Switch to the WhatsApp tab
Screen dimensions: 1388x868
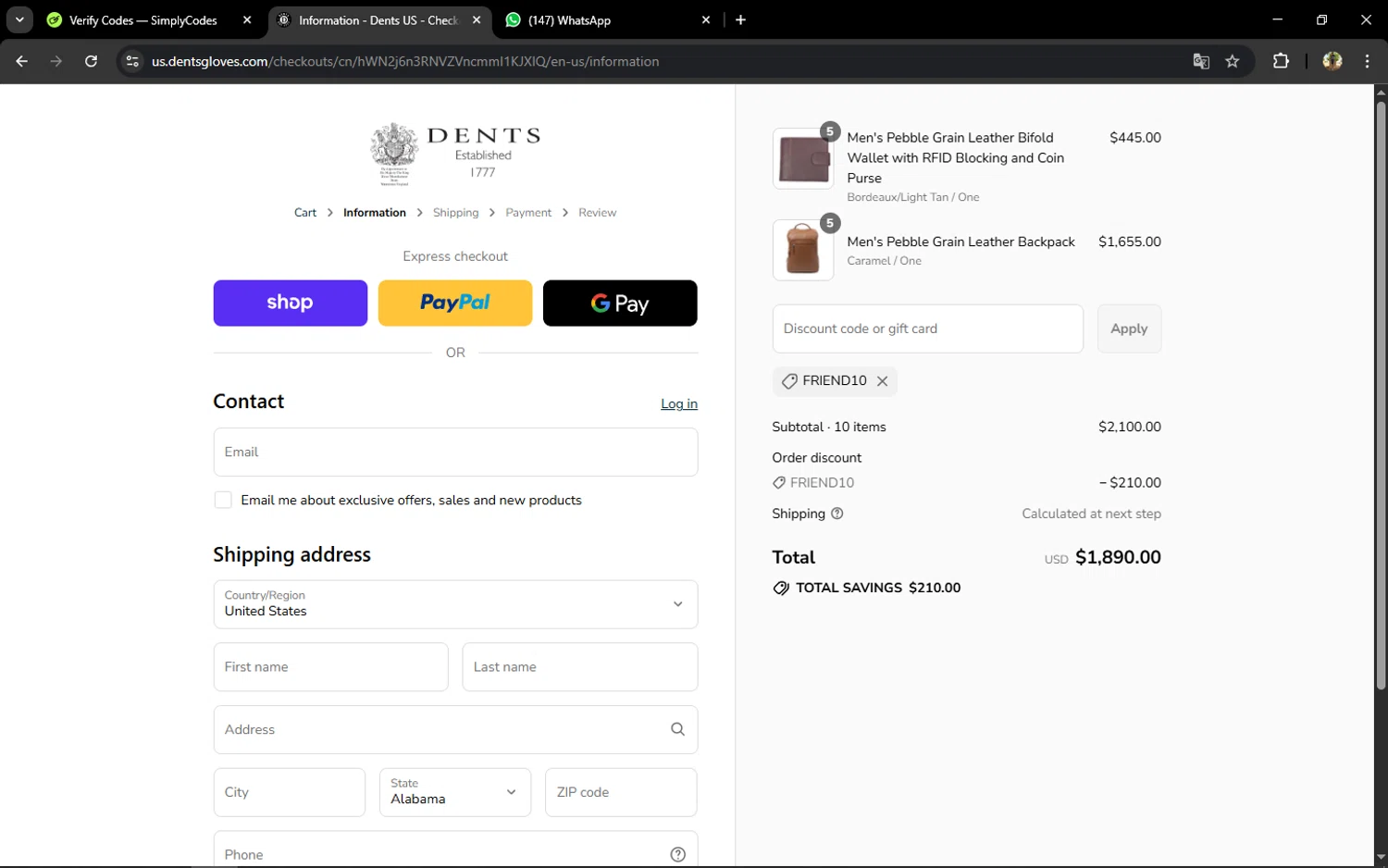point(602,19)
